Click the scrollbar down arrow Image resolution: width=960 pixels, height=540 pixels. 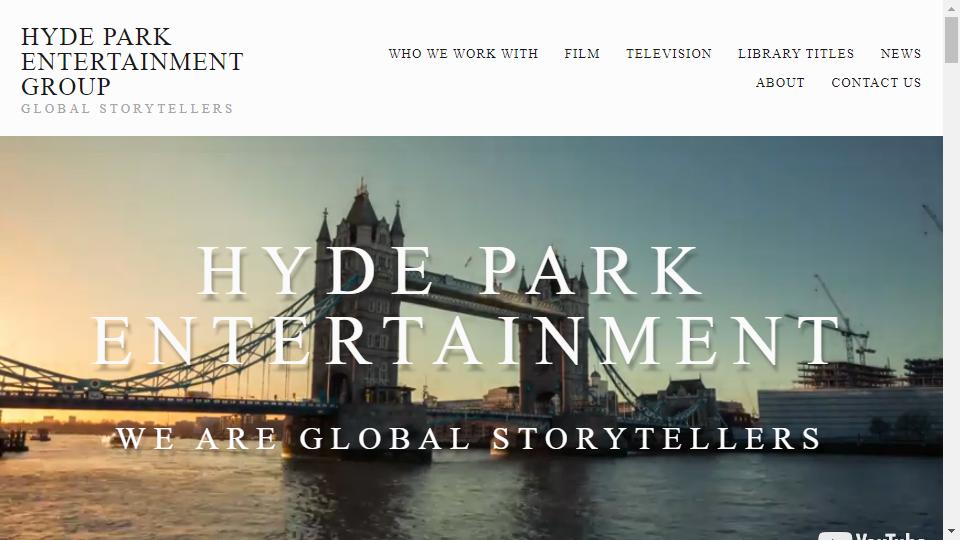(x=951, y=533)
